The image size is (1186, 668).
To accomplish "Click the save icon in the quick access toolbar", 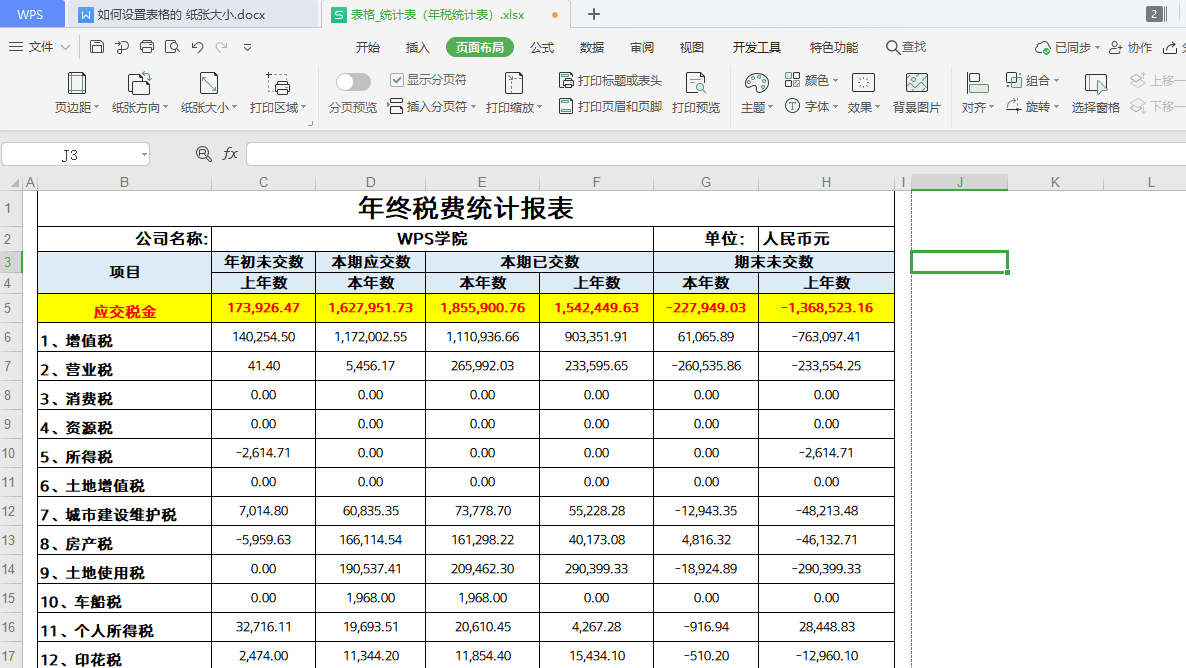I will coord(97,47).
